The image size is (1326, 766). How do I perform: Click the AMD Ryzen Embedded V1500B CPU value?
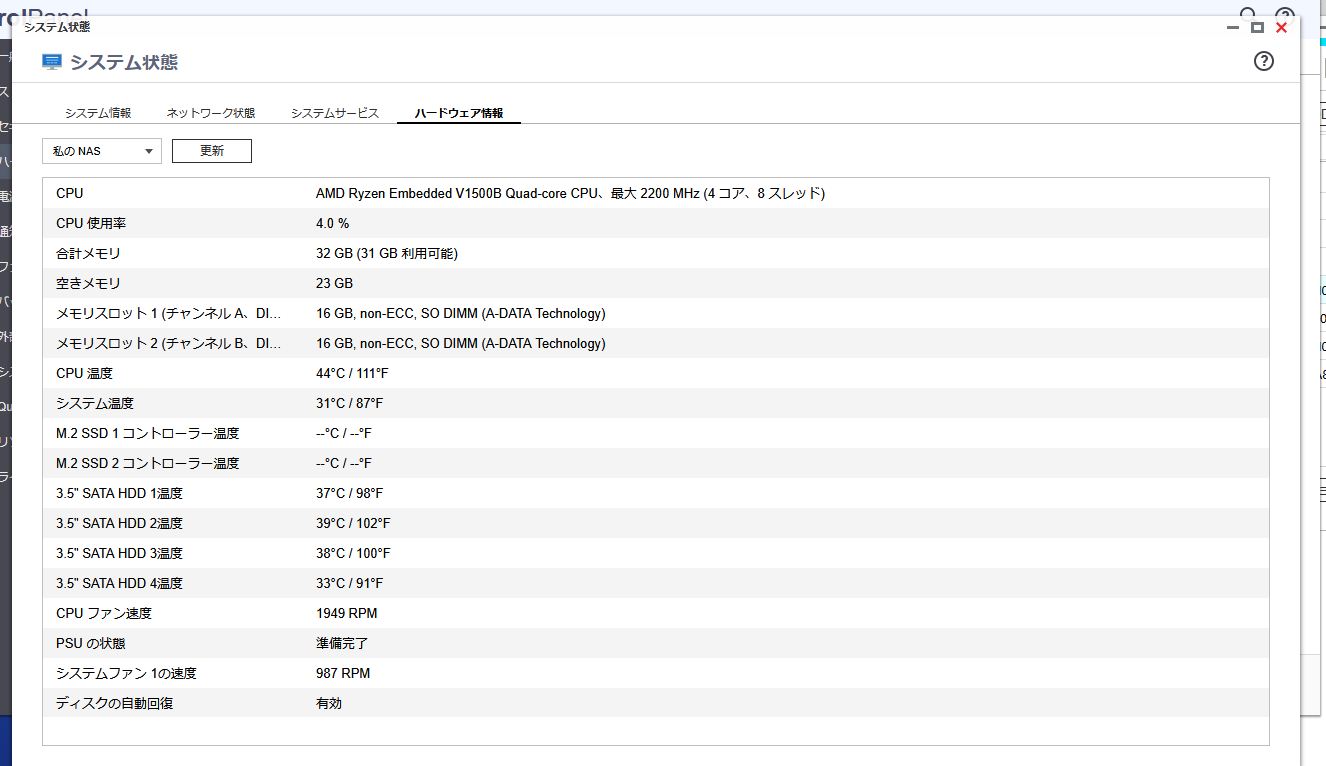coord(570,193)
